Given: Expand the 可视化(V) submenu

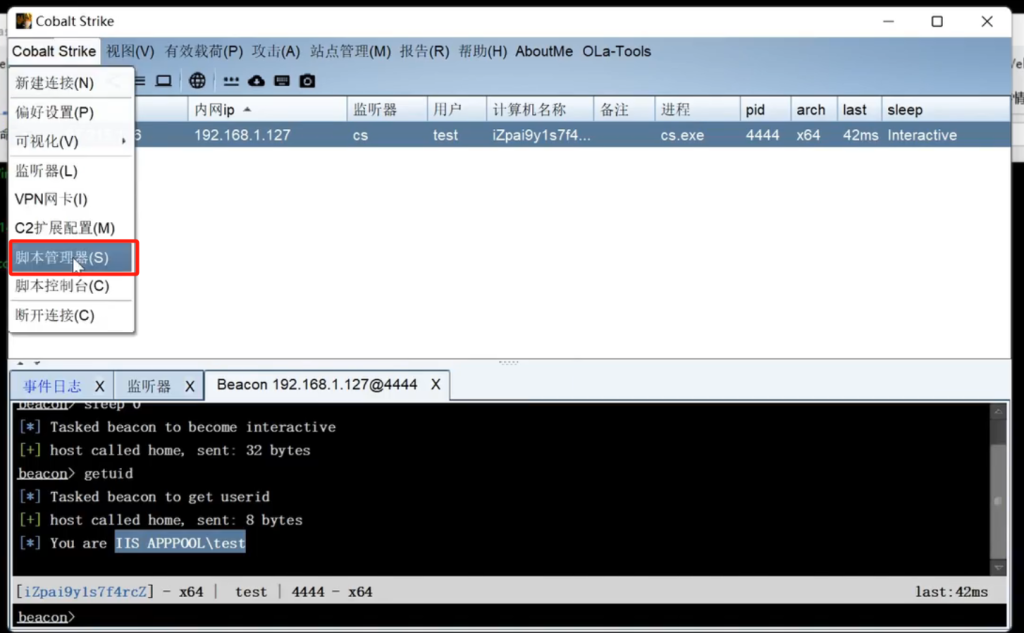Looking at the screenshot, I should [72, 141].
